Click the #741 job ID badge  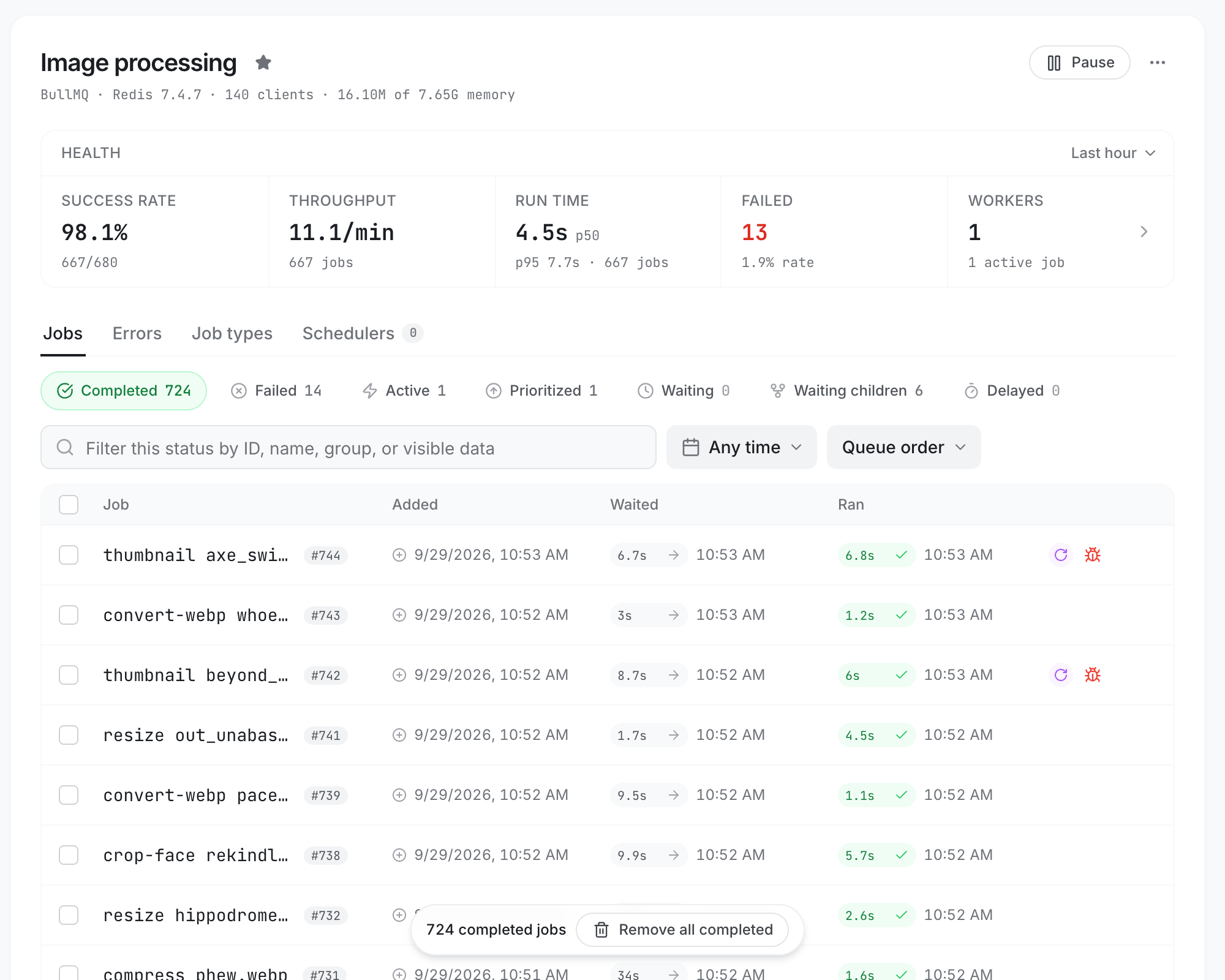[x=326, y=735]
